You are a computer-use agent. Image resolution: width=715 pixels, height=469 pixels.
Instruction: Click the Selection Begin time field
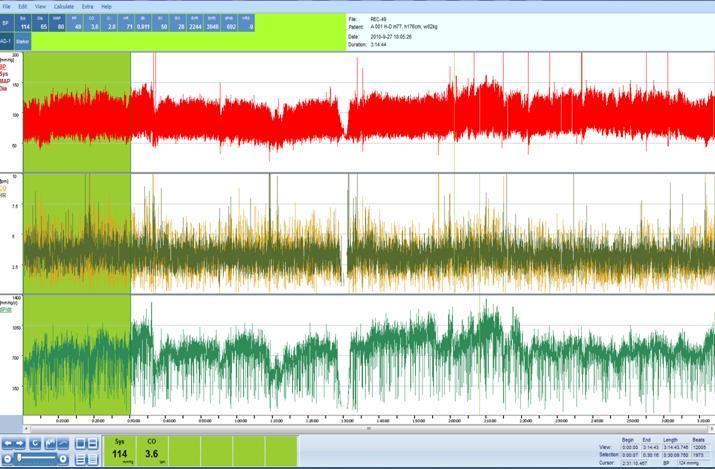pyautogui.click(x=627, y=455)
